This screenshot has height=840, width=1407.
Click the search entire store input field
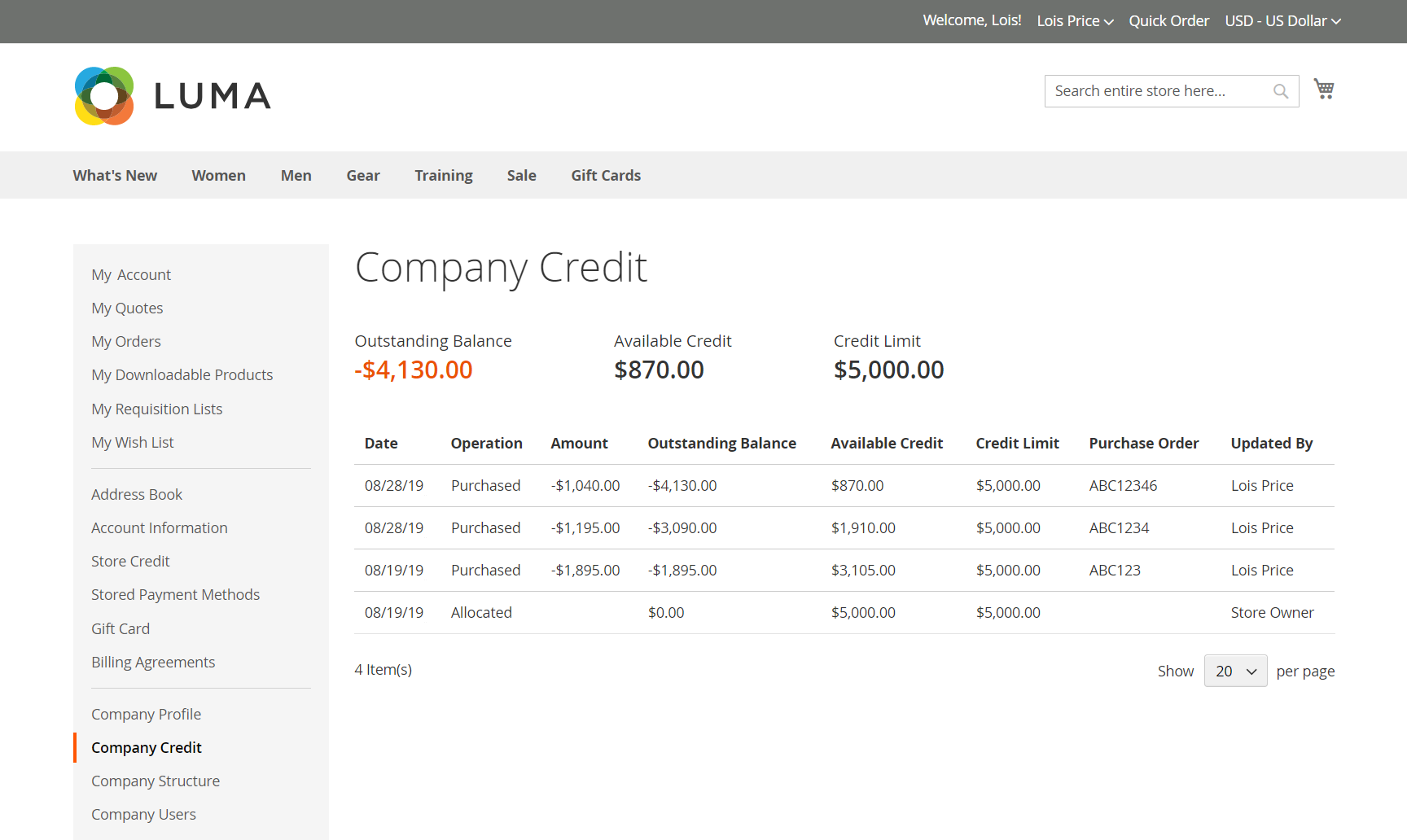(1156, 90)
